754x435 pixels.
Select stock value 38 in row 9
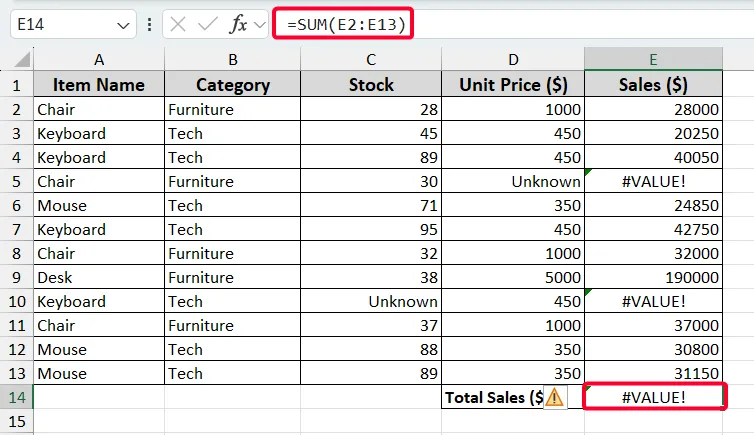click(x=371, y=277)
